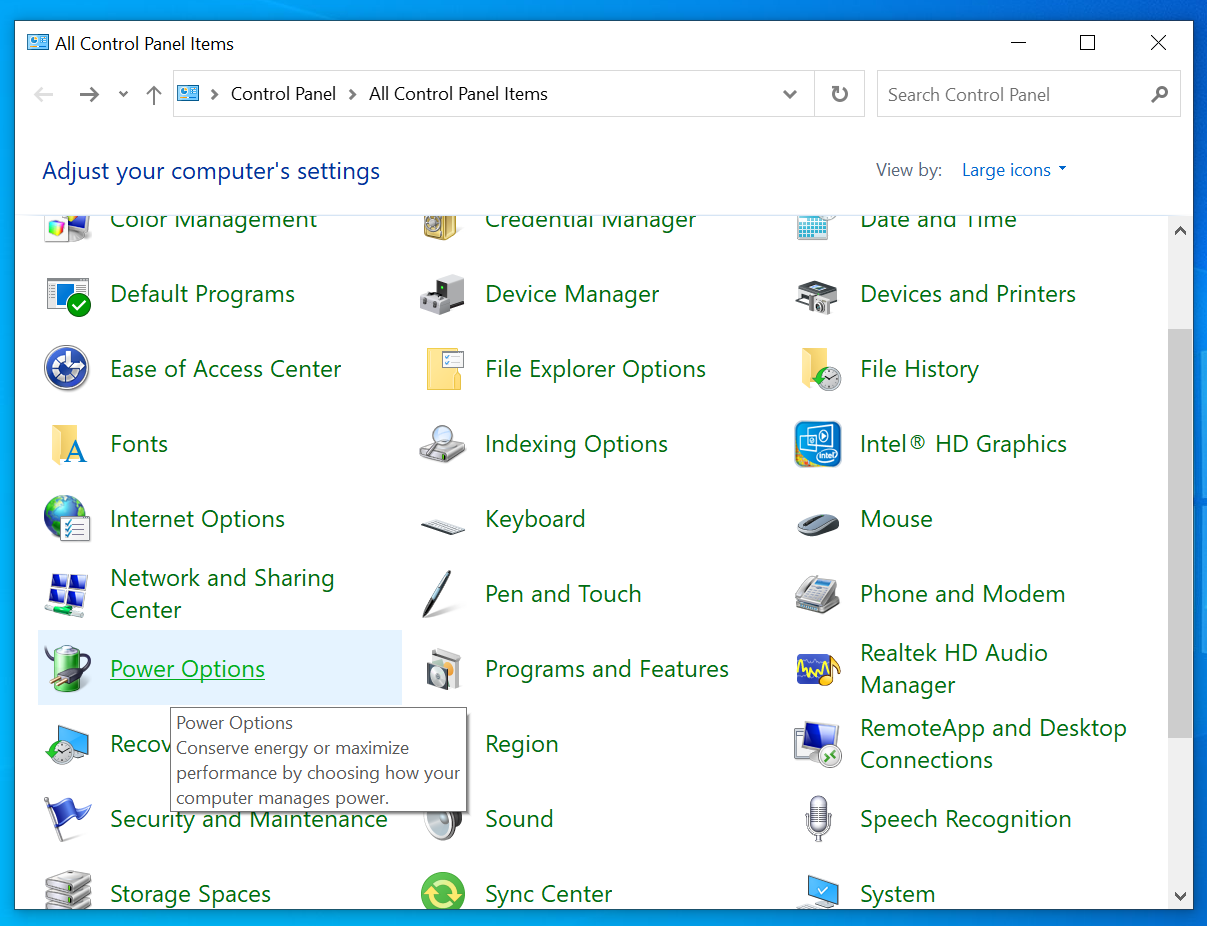Open the address bar history dropdown

(x=790, y=95)
